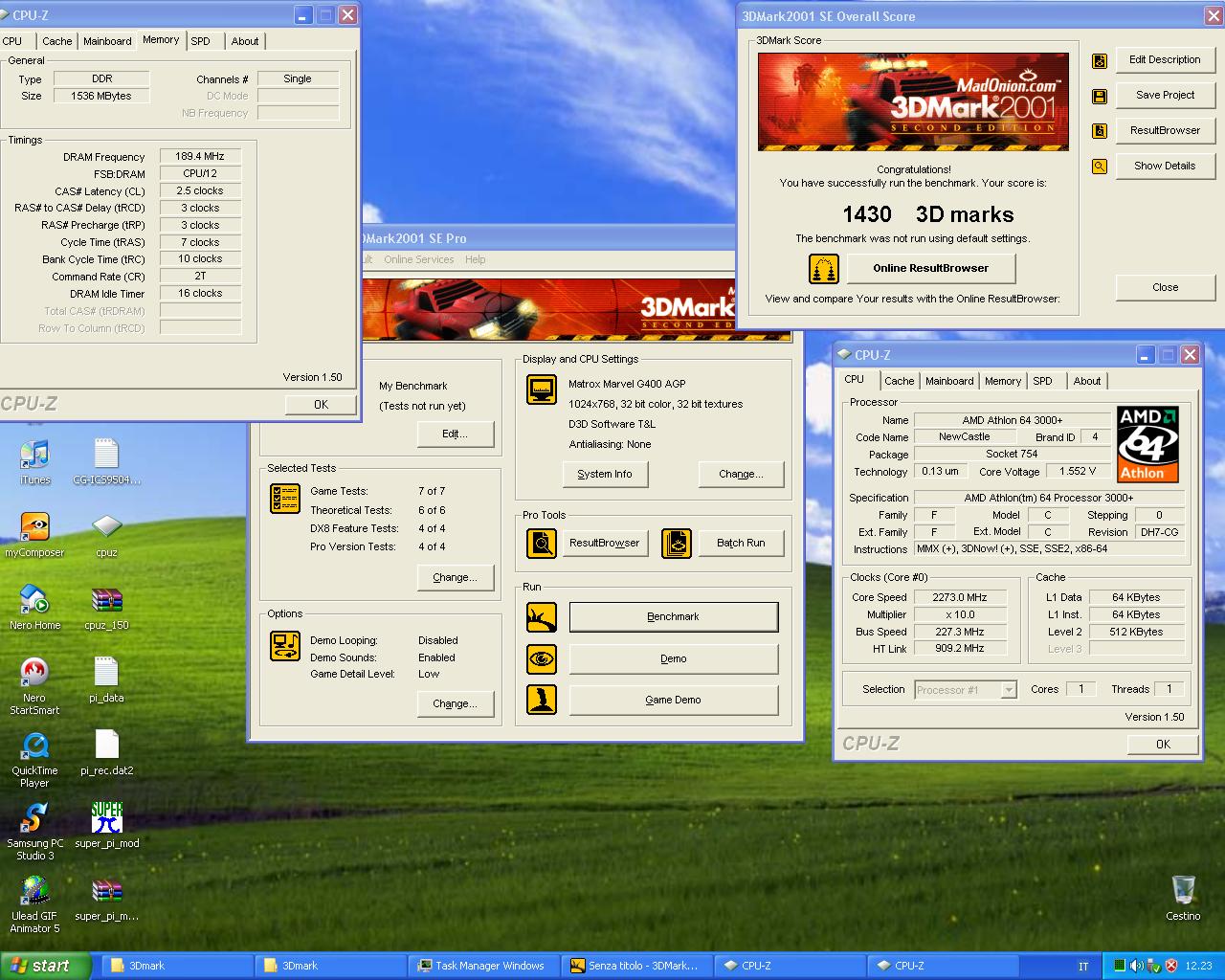The height and width of the screenshot is (980, 1225).
Task: Click Batch Run button
Action: [x=742, y=543]
